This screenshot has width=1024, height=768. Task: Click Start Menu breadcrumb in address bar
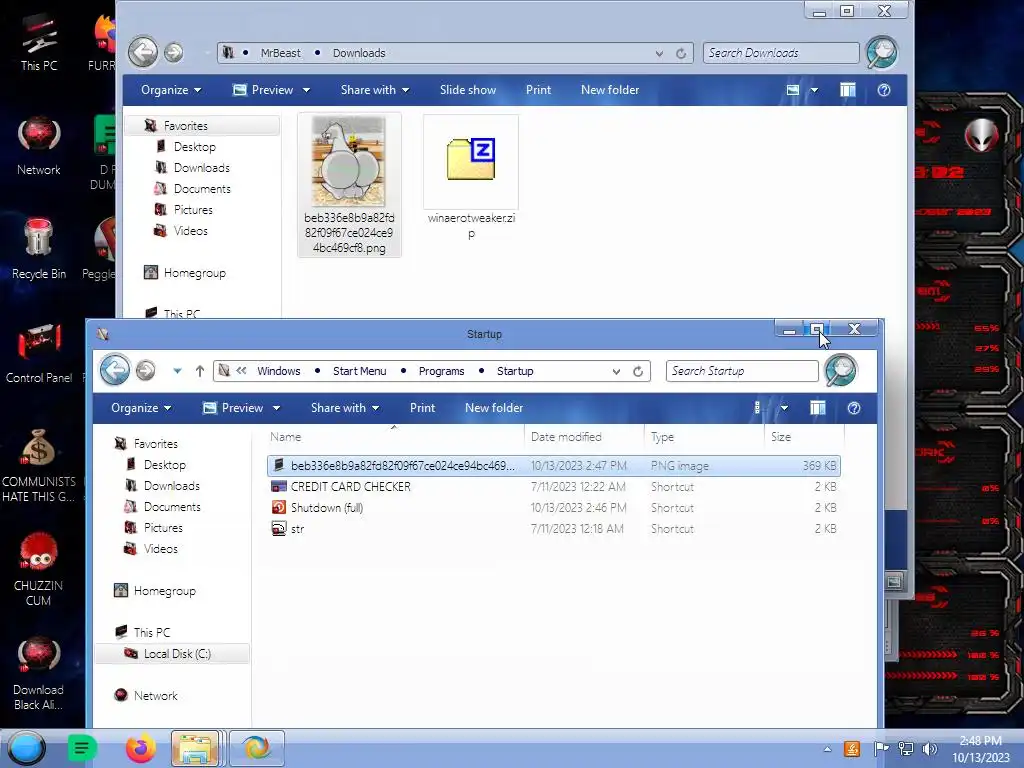pos(359,371)
